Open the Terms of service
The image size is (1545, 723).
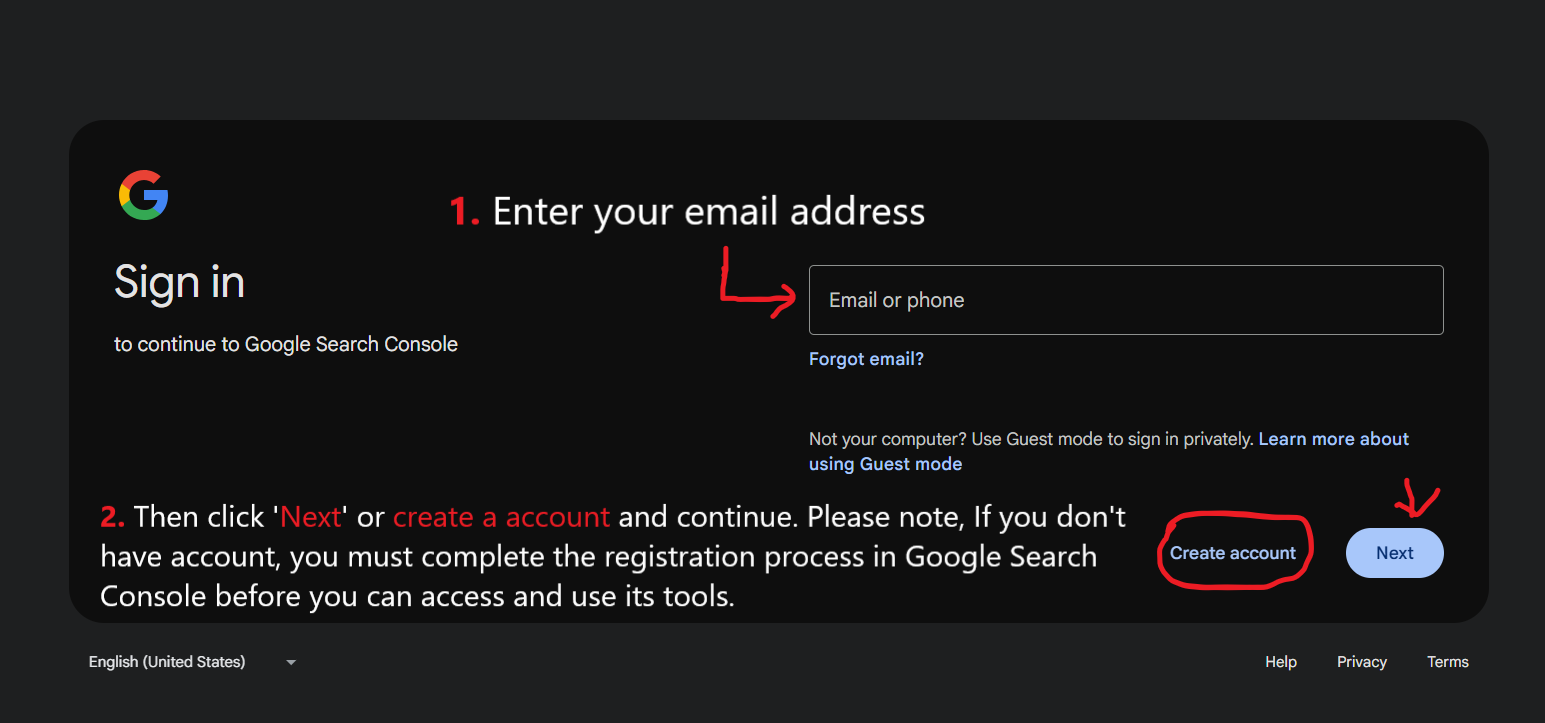click(x=1447, y=661)
